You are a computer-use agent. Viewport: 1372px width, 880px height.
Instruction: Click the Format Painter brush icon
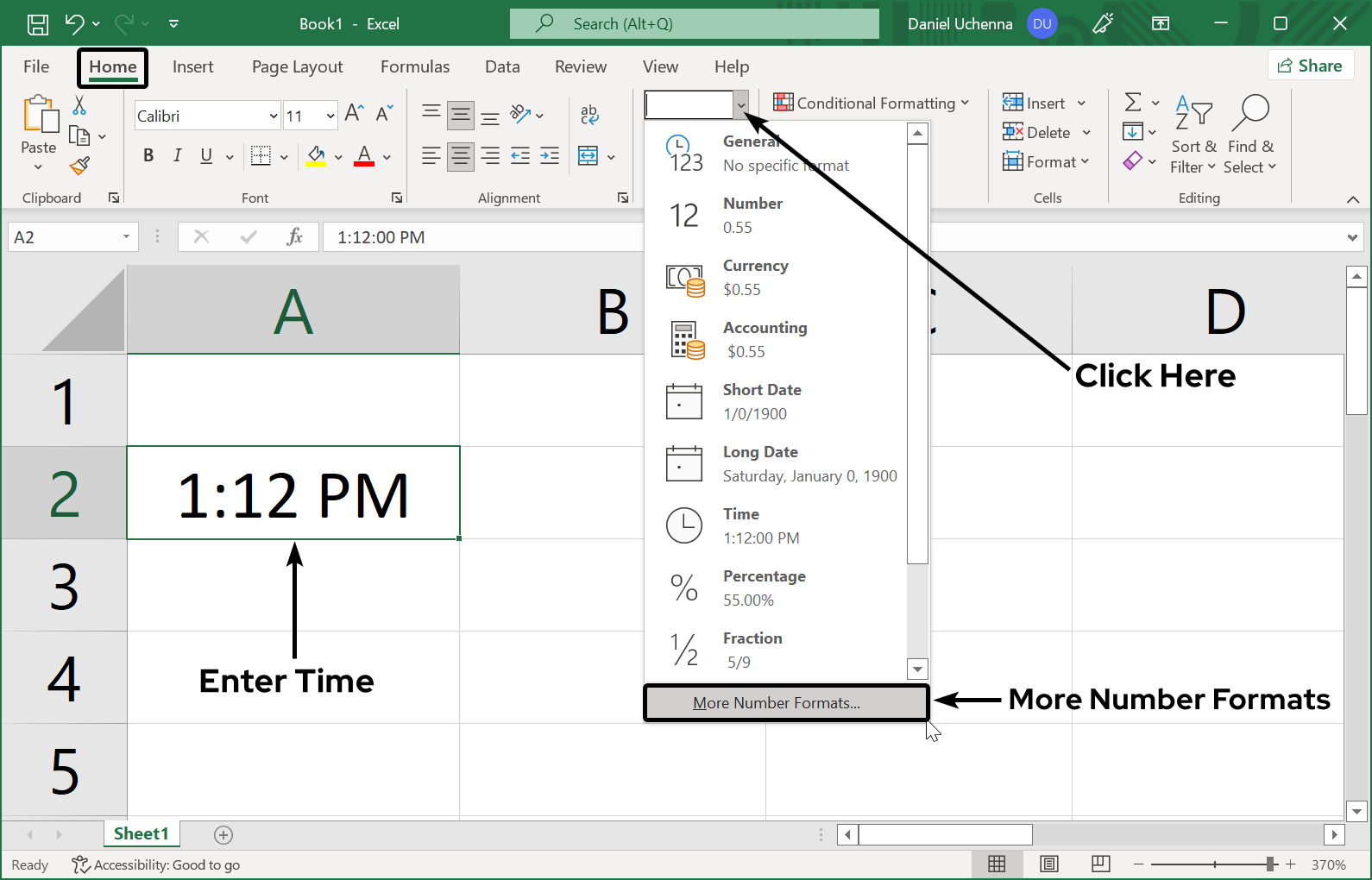tap(80, 166)
